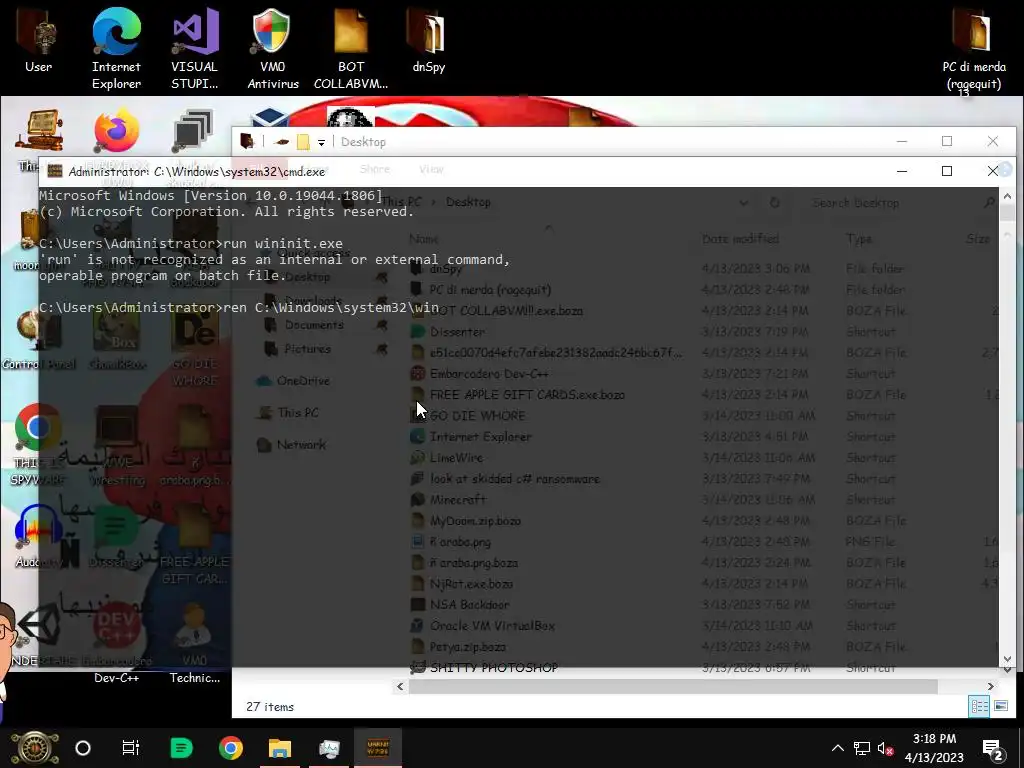Click the Start button on taskbar
The image size is (1024, 768).
coord(35,748)
